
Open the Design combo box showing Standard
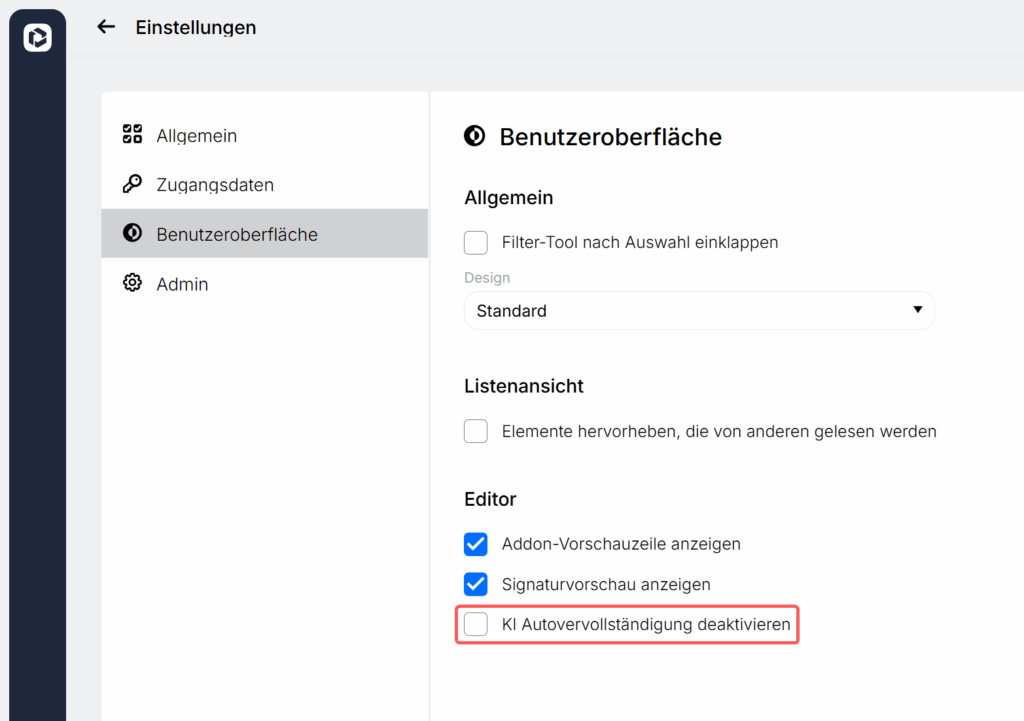coord(690,311)
